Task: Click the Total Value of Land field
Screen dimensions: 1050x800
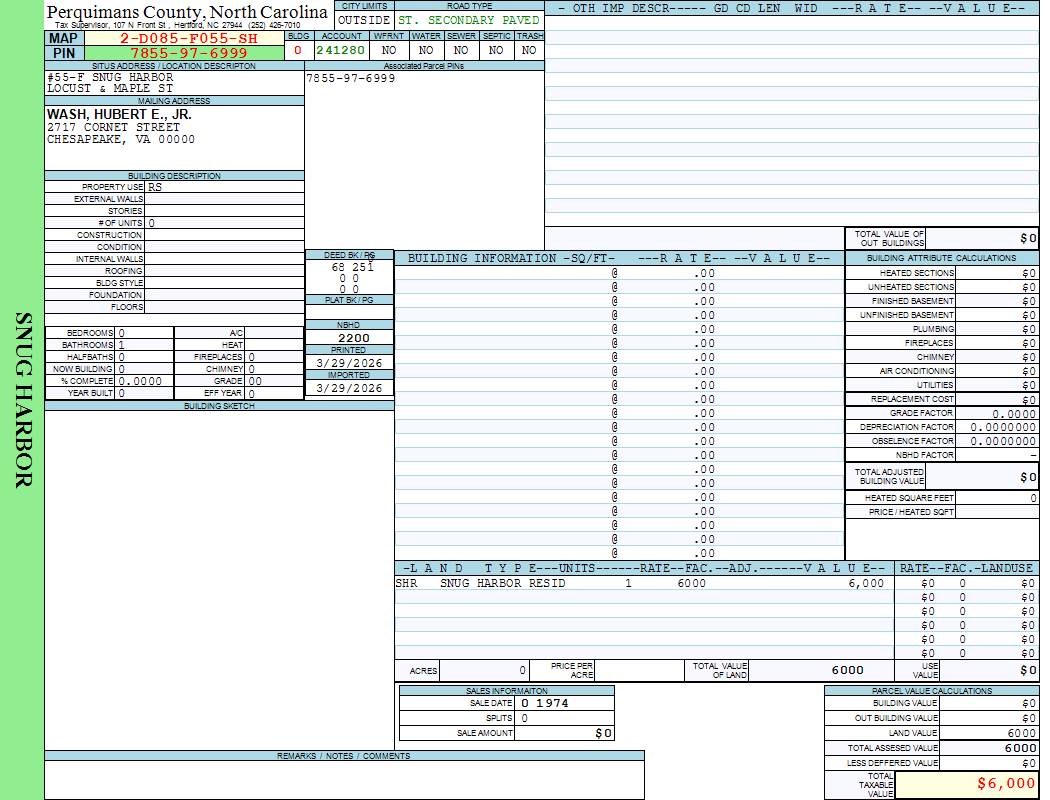Action: coord(820,670)
